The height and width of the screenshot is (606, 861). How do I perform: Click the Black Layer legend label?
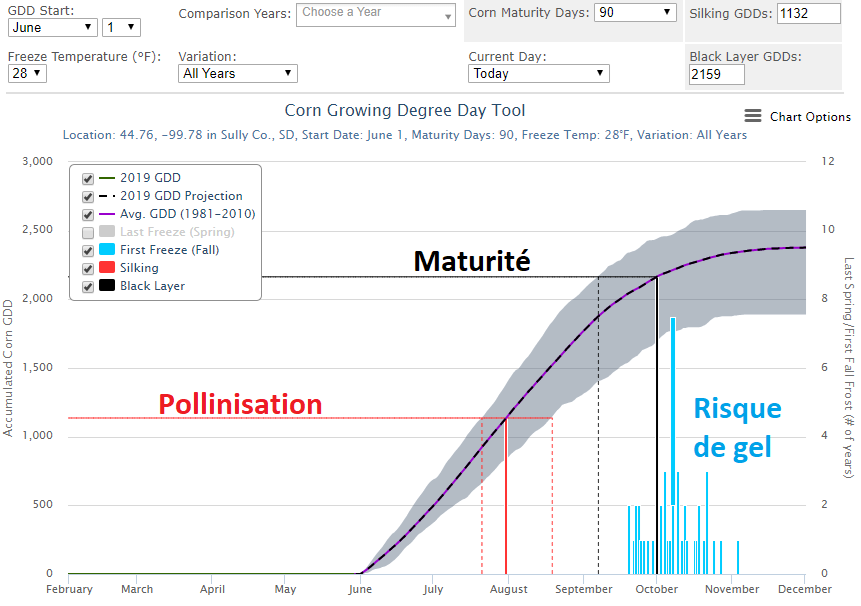tap(152, 286)
